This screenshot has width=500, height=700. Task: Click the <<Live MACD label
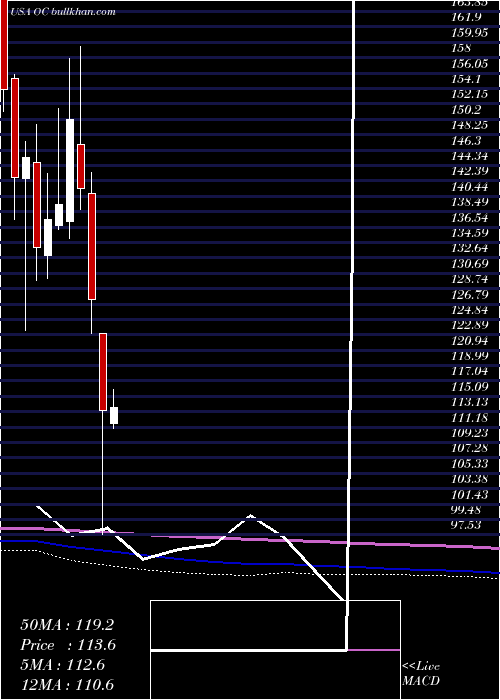click(421, 674)
